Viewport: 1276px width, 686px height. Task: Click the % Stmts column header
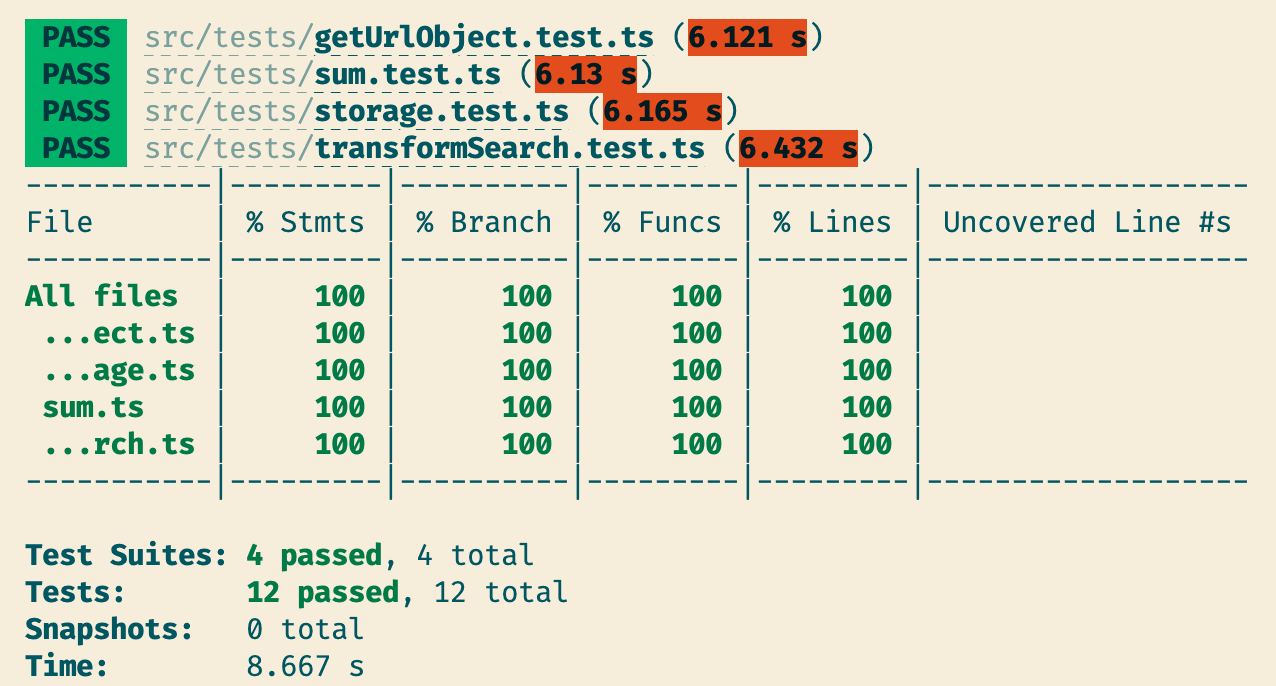click(x=305, y=222)
